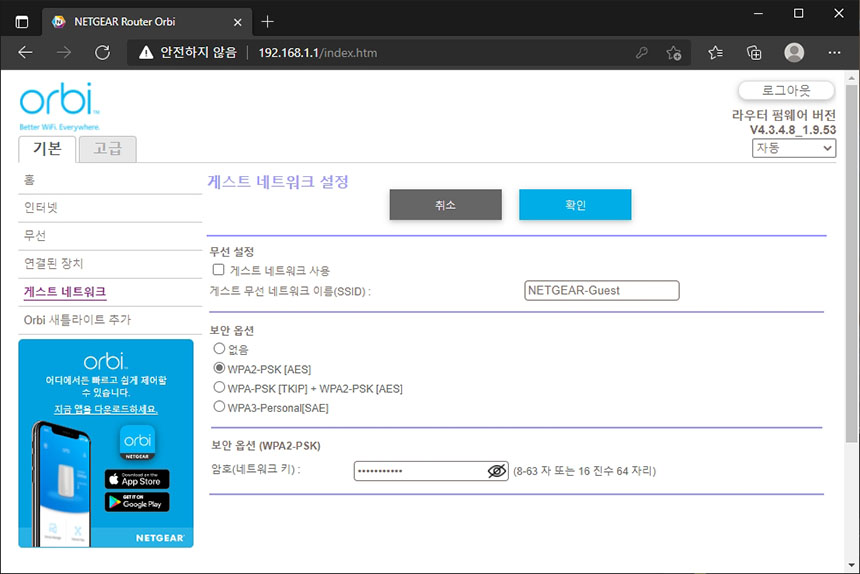Click the page vertical scrollbar

point(851,263)
